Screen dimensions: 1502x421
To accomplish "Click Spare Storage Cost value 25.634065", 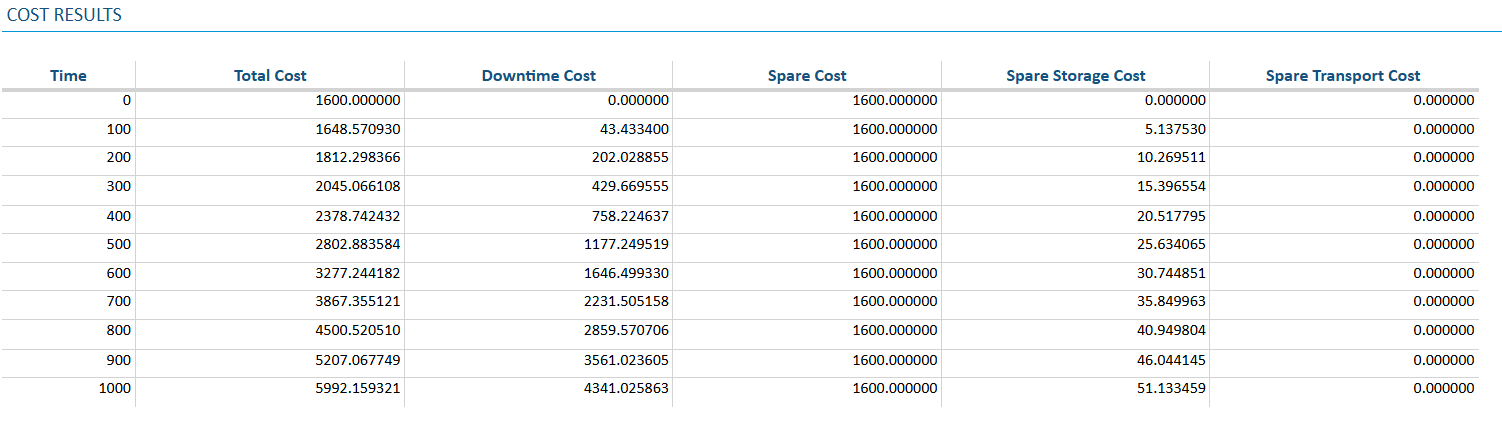I will tap(1171, 244).
